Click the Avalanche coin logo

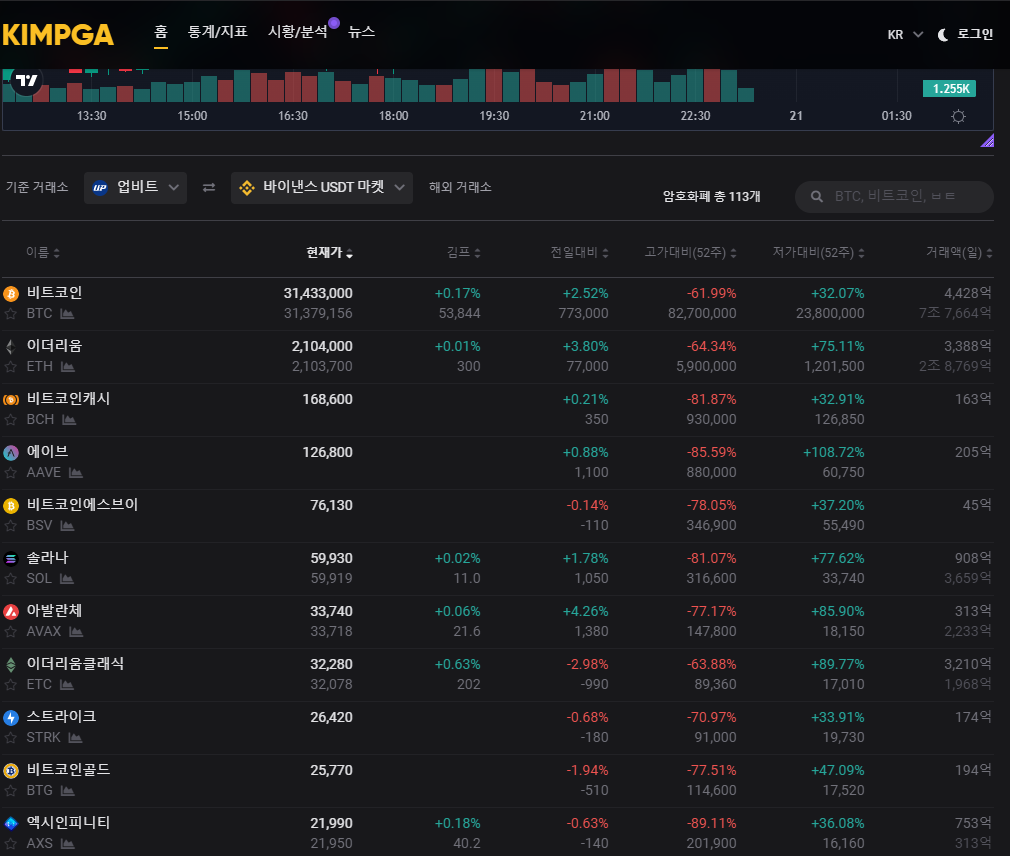pyautogui.click(x=11, y=612)
